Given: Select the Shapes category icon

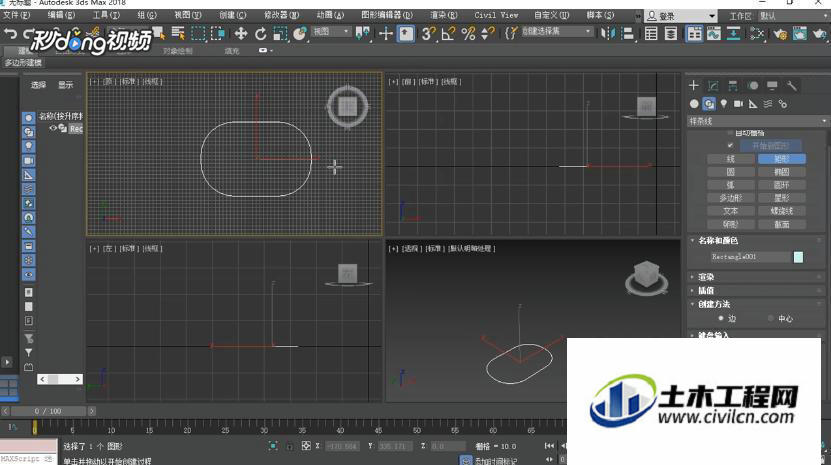Looking at the screenshot, I should coord(709,104).
